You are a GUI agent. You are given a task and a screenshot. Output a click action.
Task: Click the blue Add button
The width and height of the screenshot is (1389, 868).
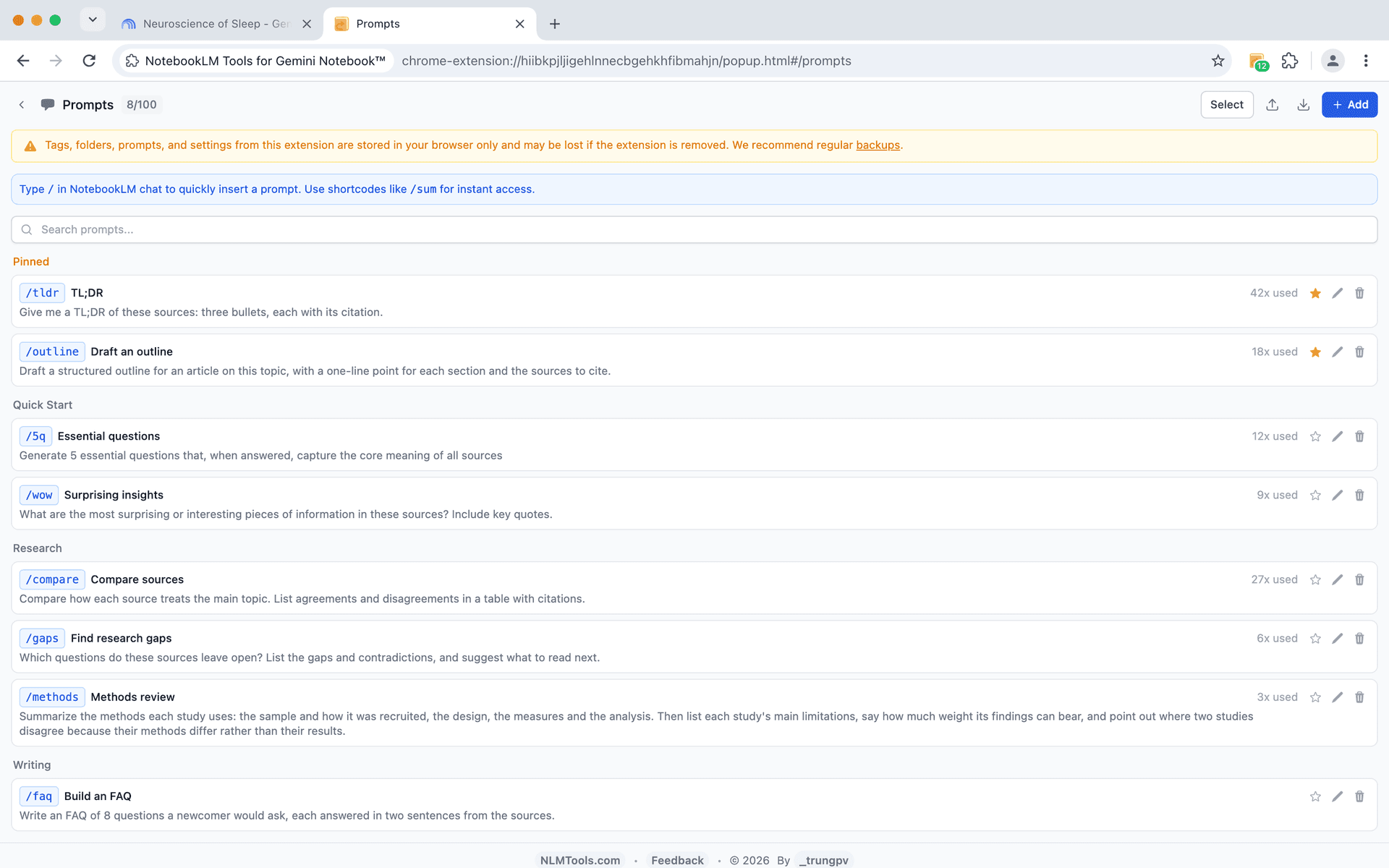(x=1349, y=105)
